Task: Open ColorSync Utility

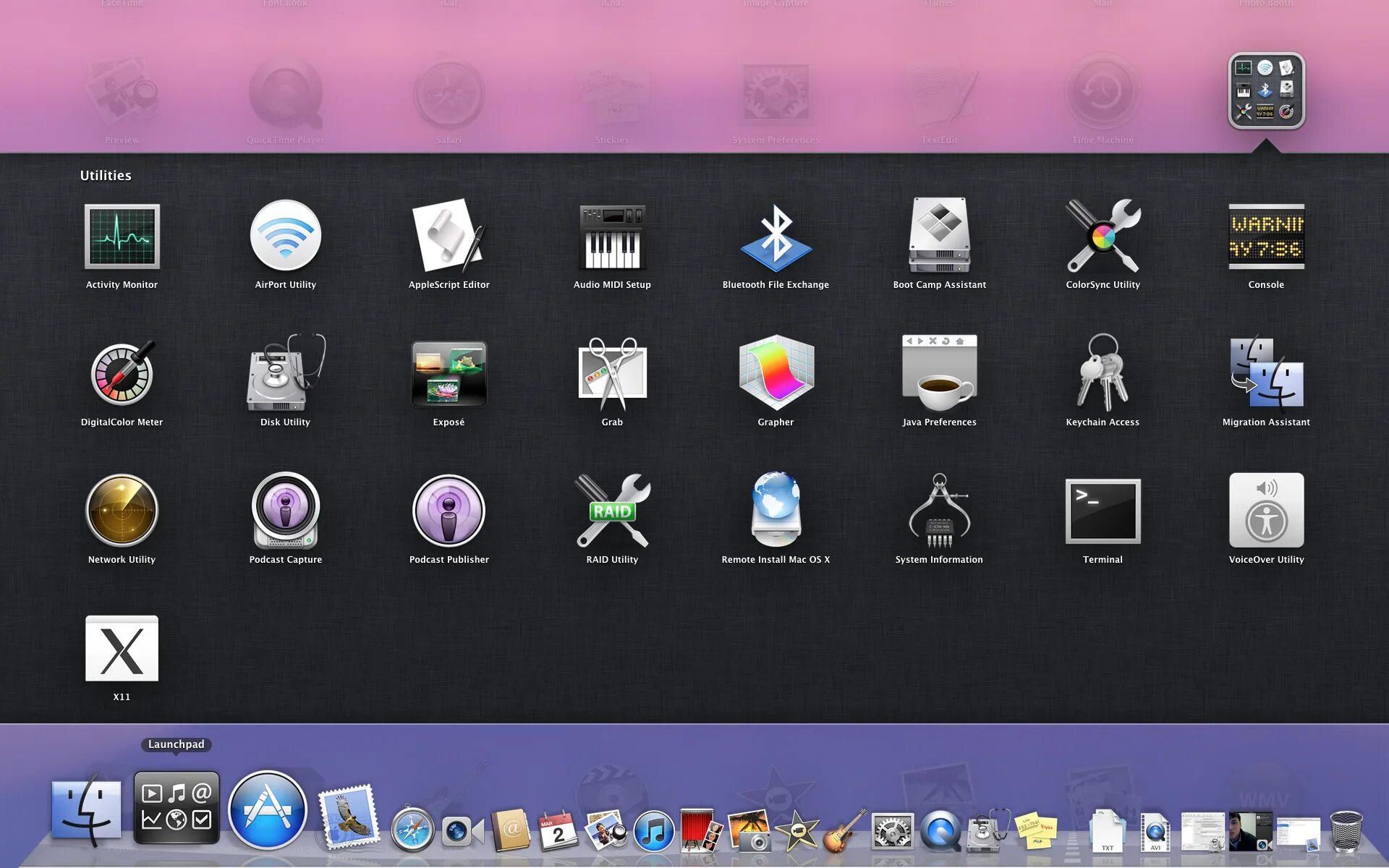Action: [1103, 237]
